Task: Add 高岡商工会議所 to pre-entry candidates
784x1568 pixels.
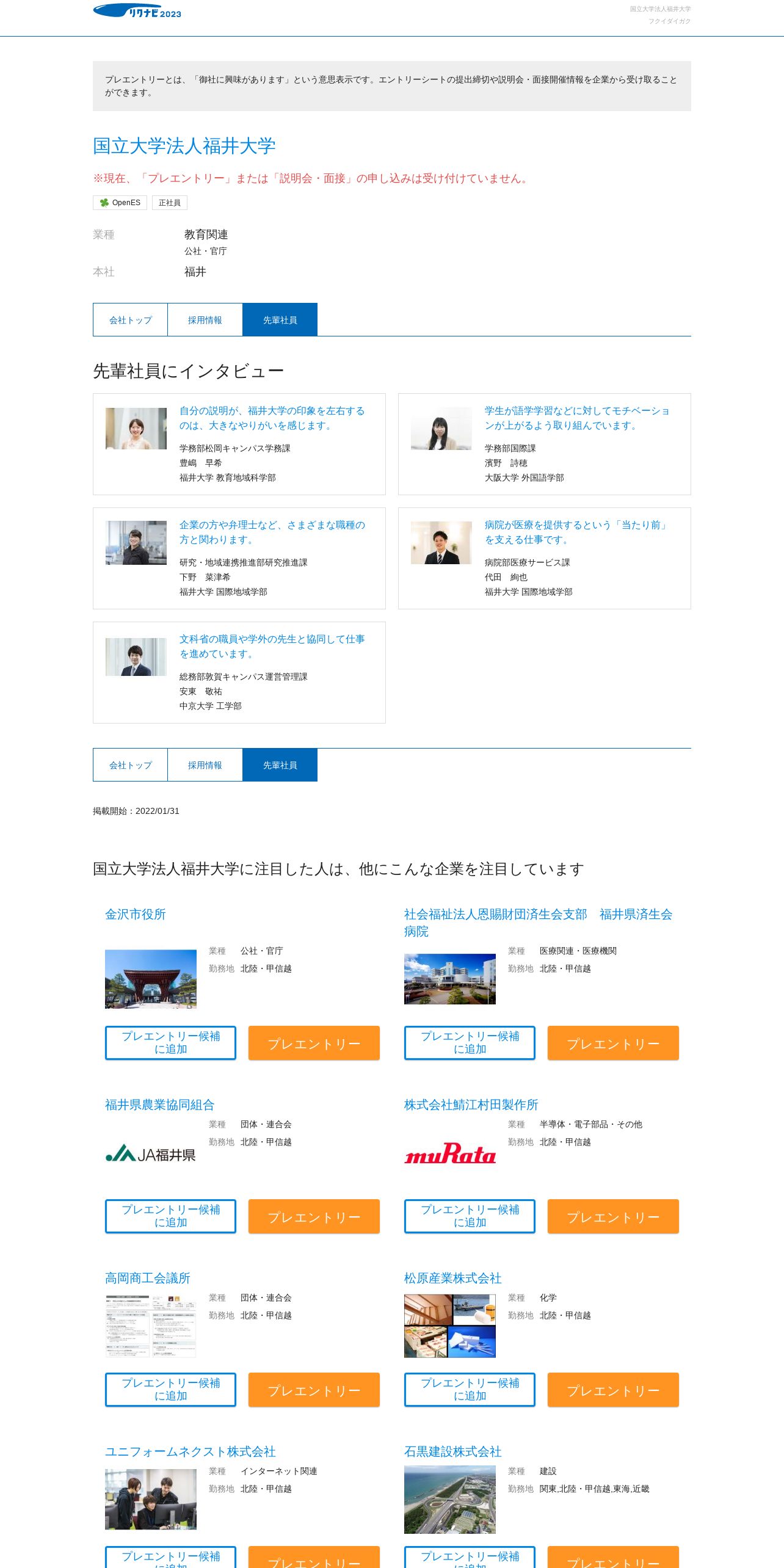Action: click(170, 1390)
